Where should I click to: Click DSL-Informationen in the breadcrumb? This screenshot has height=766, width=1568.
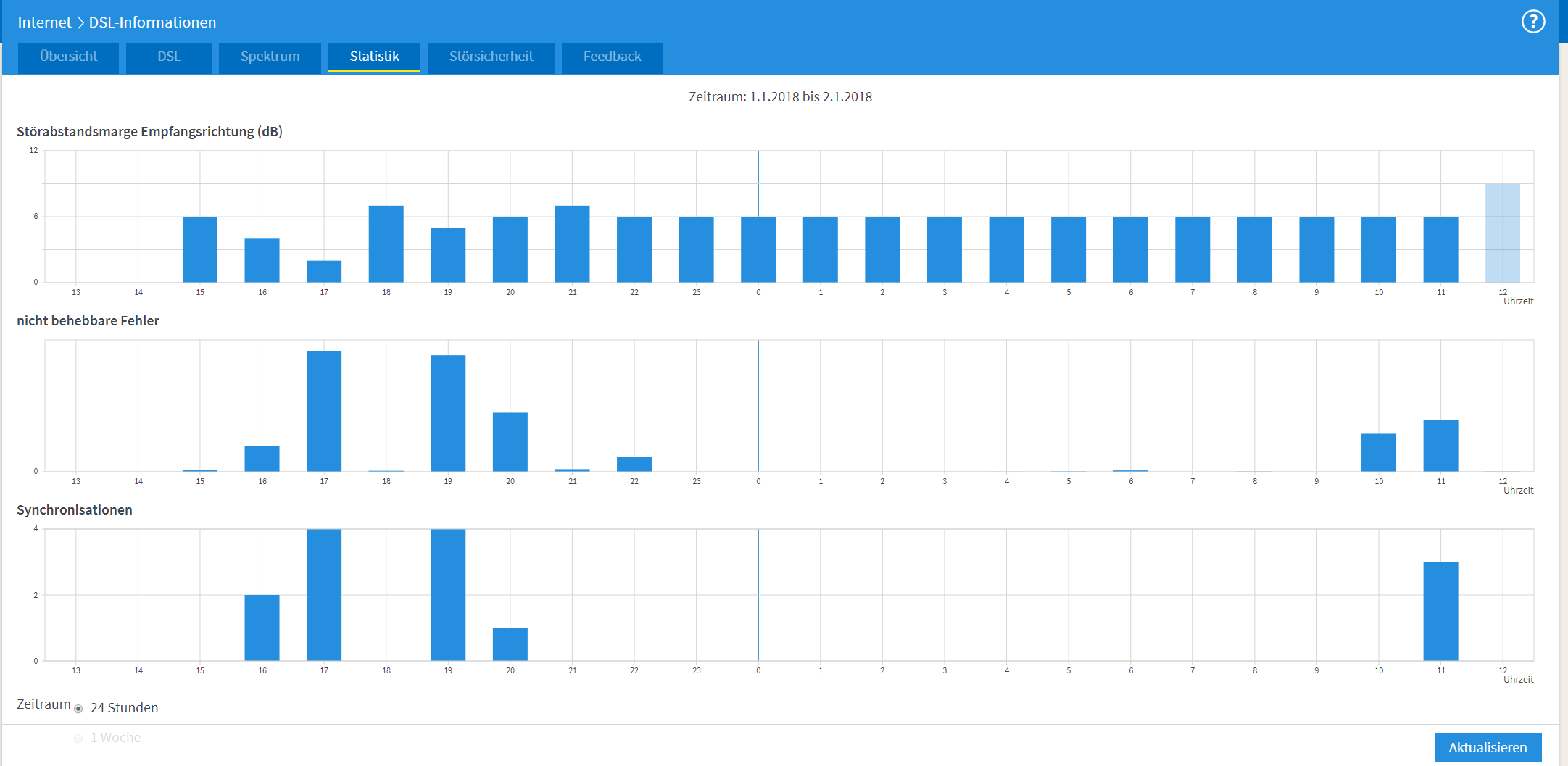[x=152, y=22]
